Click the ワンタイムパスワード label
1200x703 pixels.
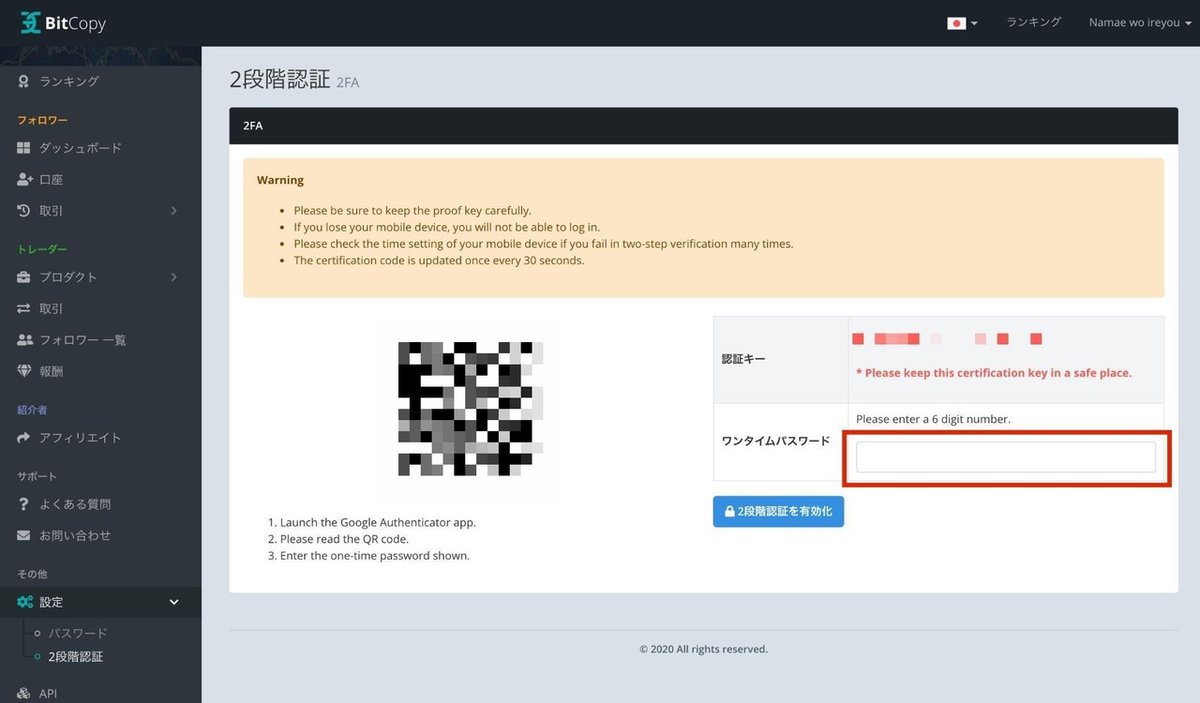tap(776, 441)
